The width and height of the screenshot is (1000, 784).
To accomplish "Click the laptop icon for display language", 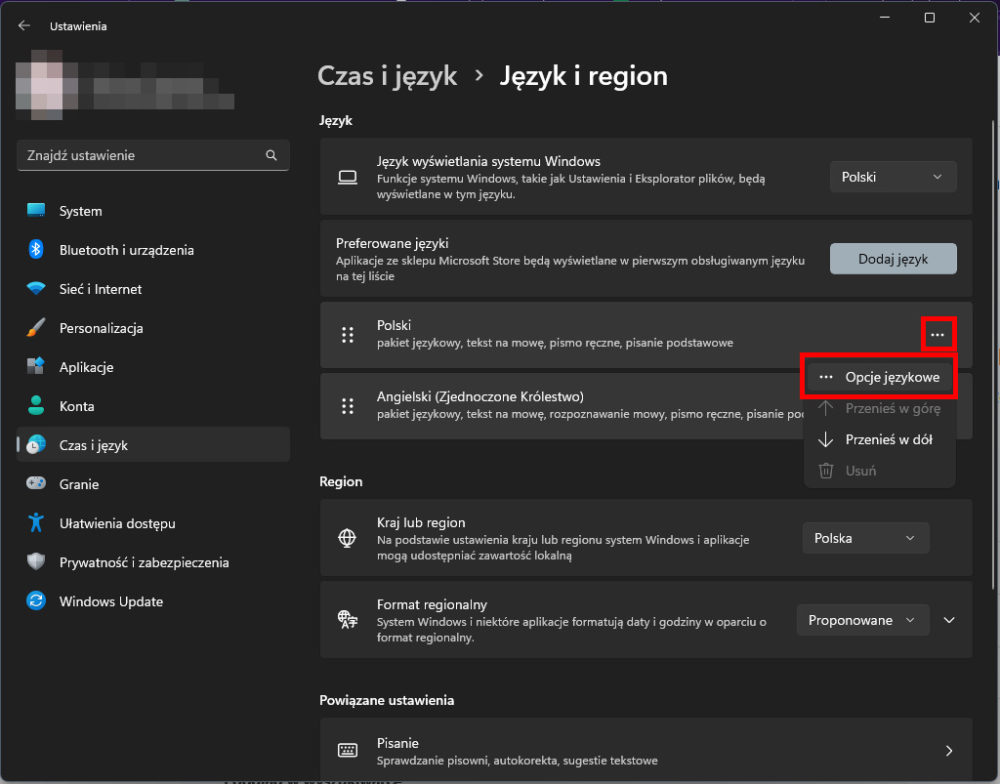I will [x=347, y=177].
